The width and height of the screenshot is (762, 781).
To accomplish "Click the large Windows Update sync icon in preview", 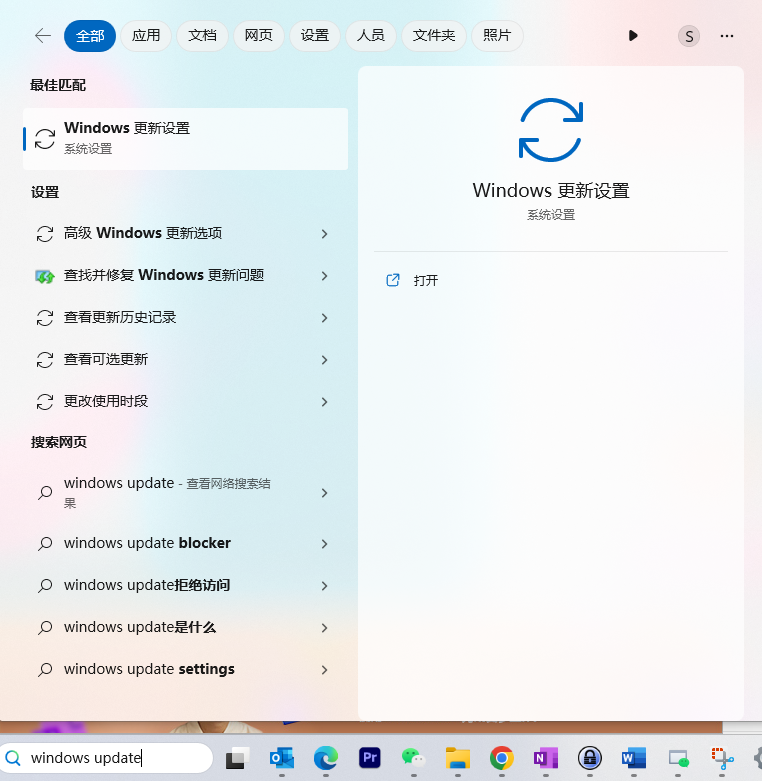I will tap(551, 130).
